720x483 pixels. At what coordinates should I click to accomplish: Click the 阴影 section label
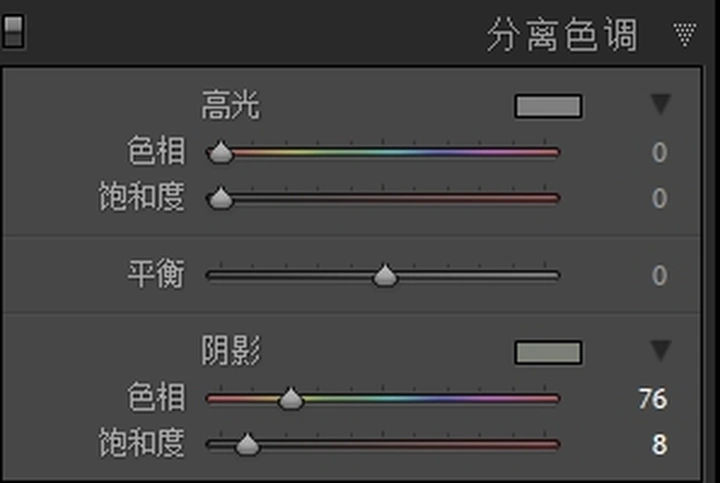[x=231, y=351]
